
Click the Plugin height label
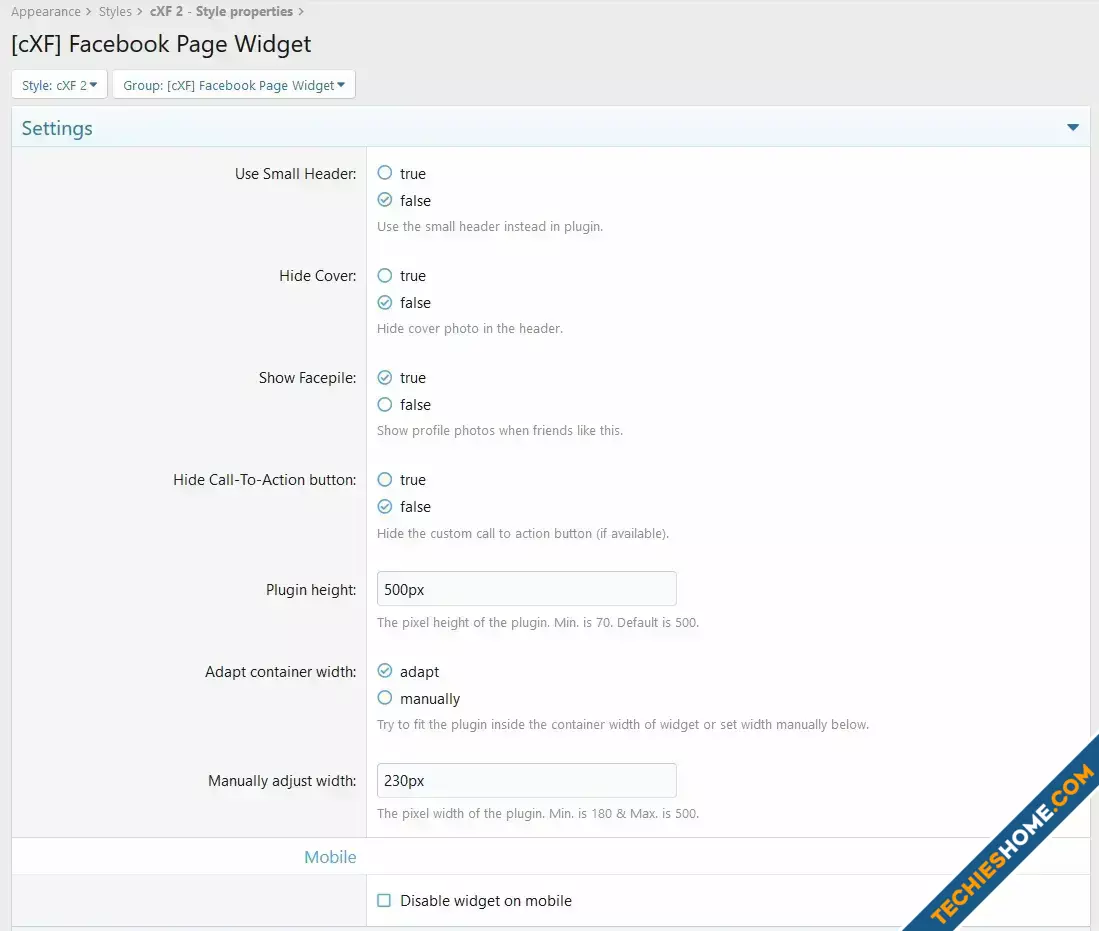click(310, 590)
